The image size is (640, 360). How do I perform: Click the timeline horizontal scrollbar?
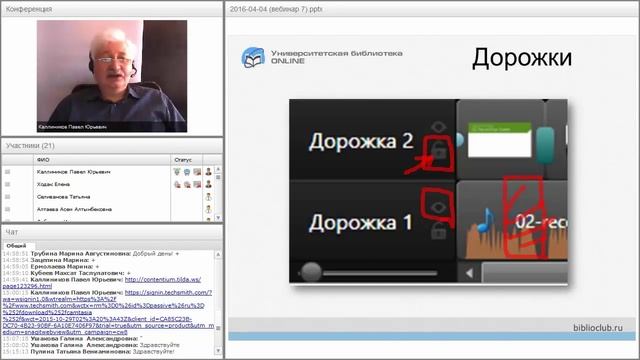pyautogui.click(x=524, y=273)
